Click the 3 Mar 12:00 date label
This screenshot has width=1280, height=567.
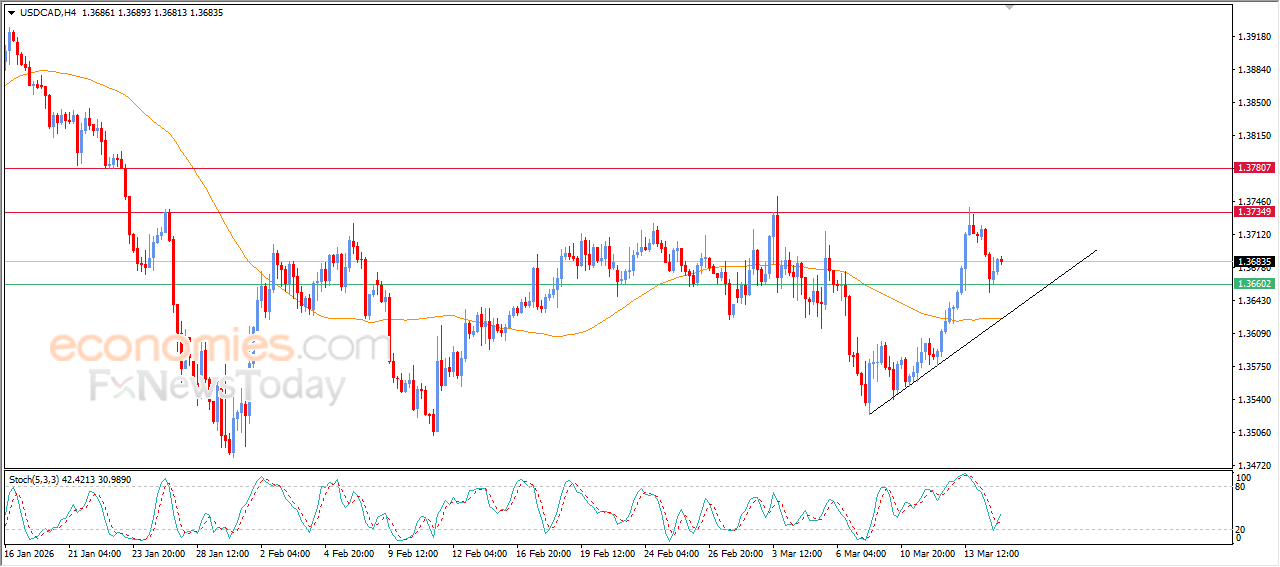pos(796,553)
